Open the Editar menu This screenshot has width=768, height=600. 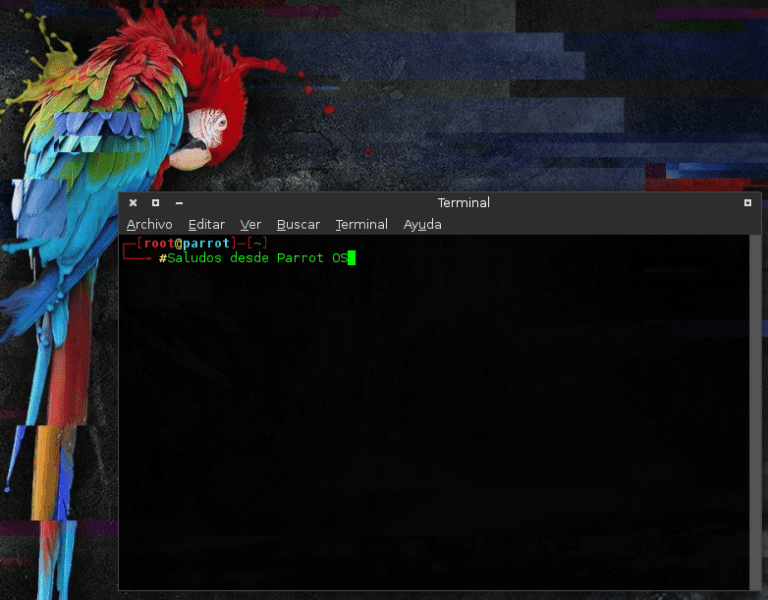(x=206, y=225)
